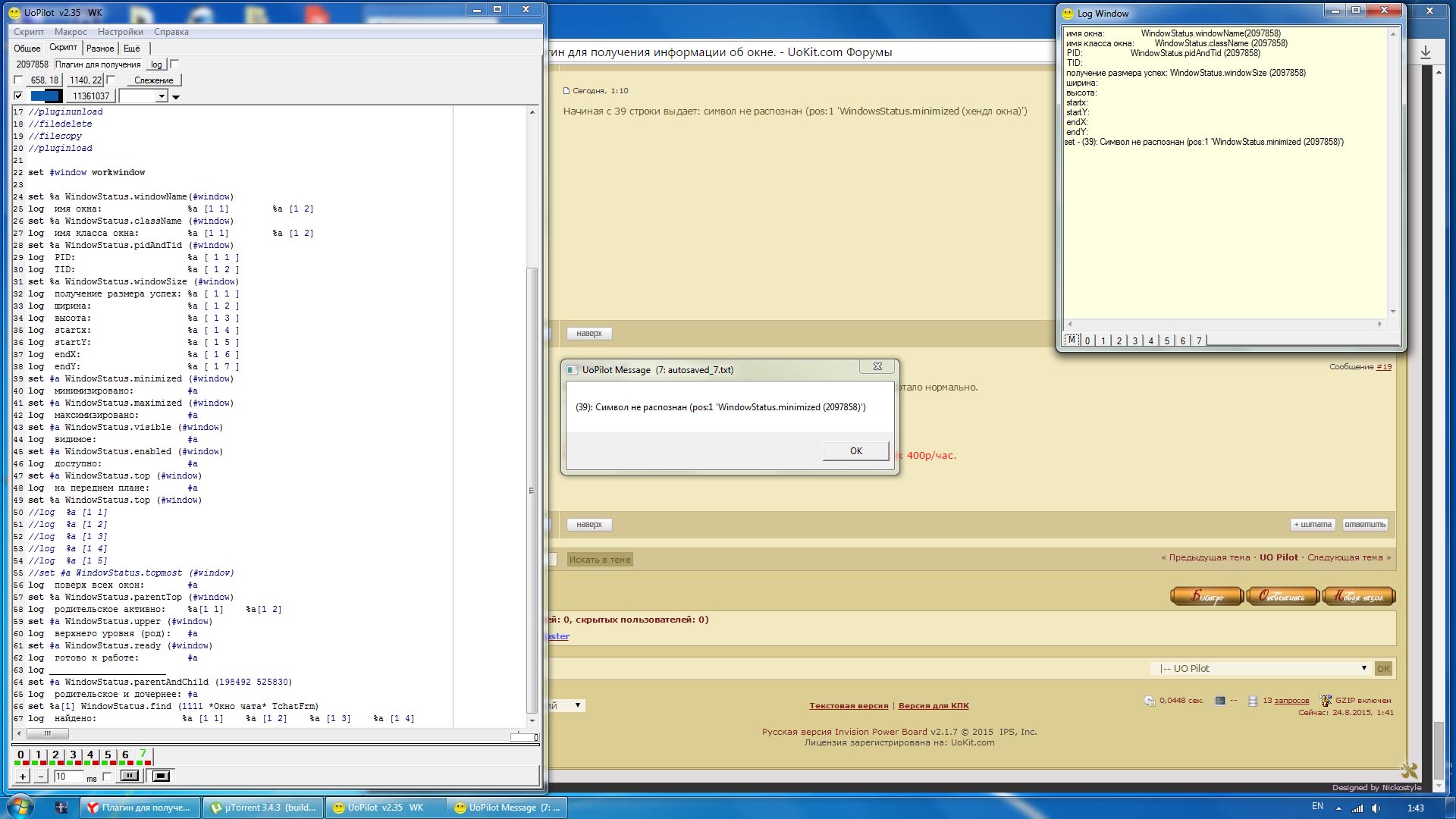Click the blue and black color swatch
The width and height of the screenshot is (1456, 819).
click(45, 96)
